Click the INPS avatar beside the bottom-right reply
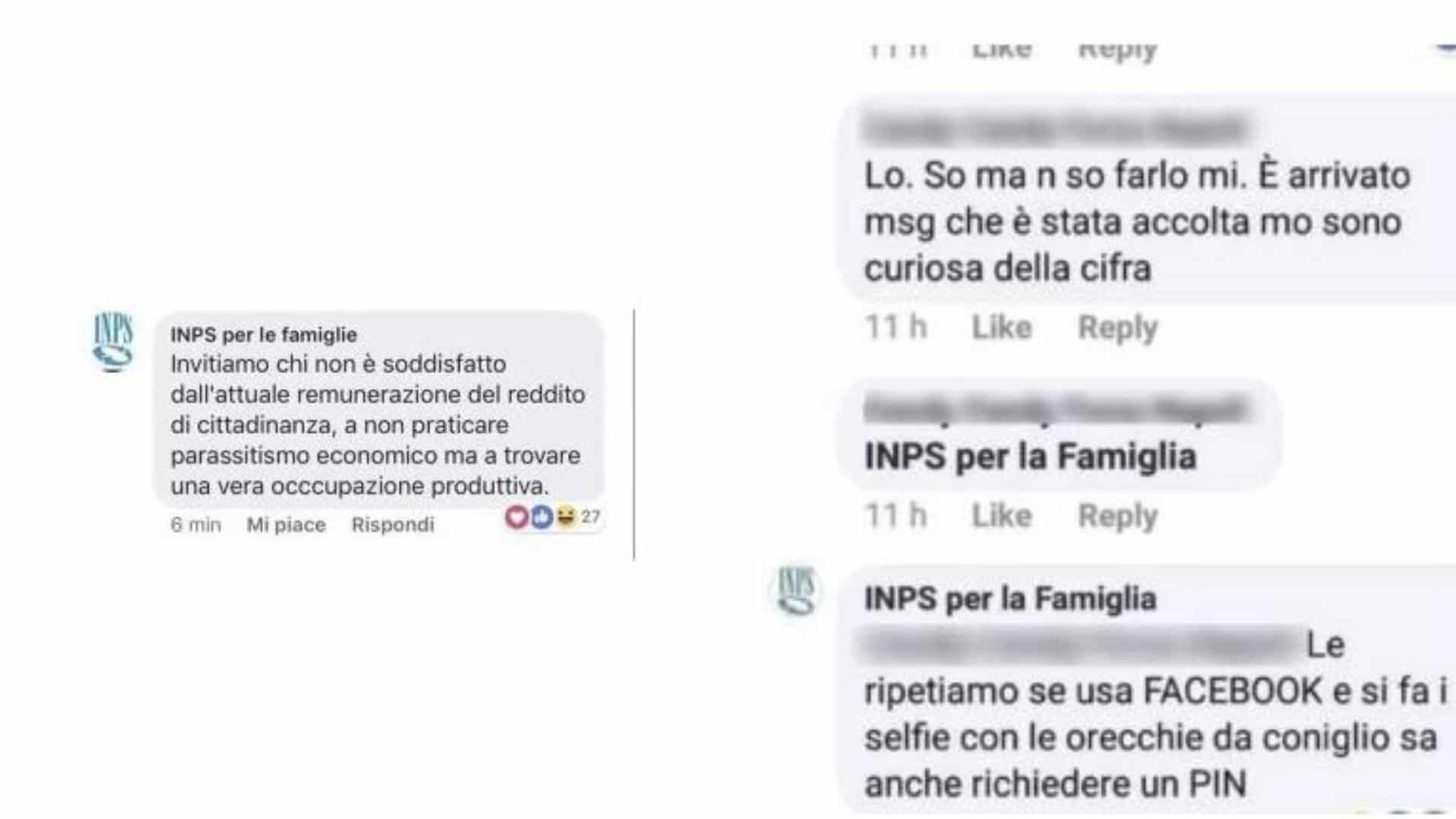Viewport: 1456px width, 819px height. coord(795,591)
